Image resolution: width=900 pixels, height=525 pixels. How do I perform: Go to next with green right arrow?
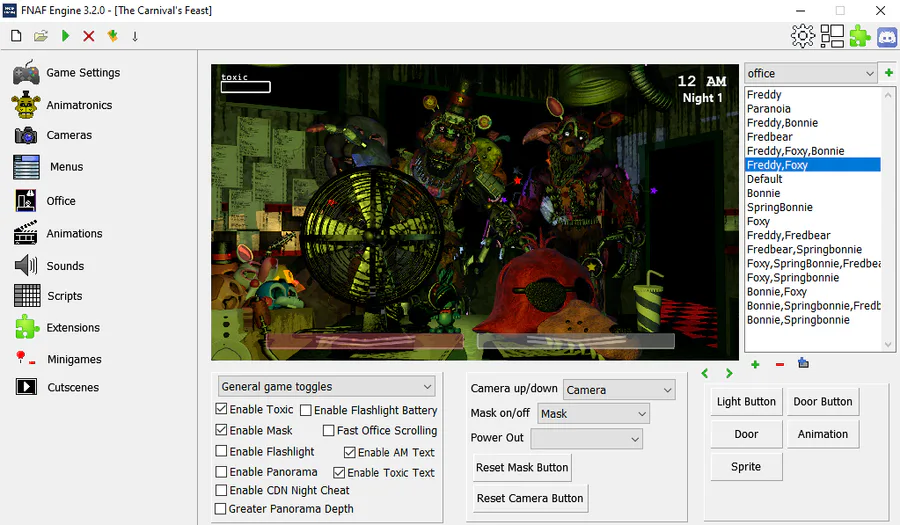pos(729,374)
